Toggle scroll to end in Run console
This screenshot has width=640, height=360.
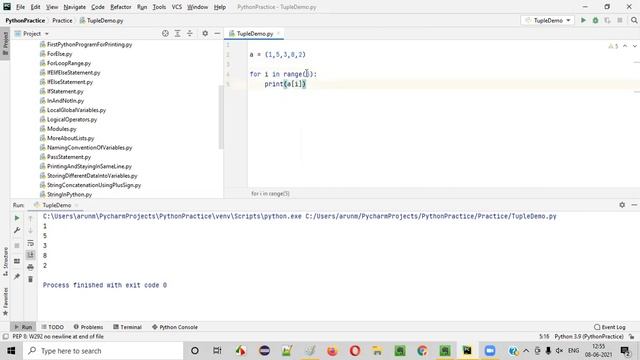[x=30, y=255]
